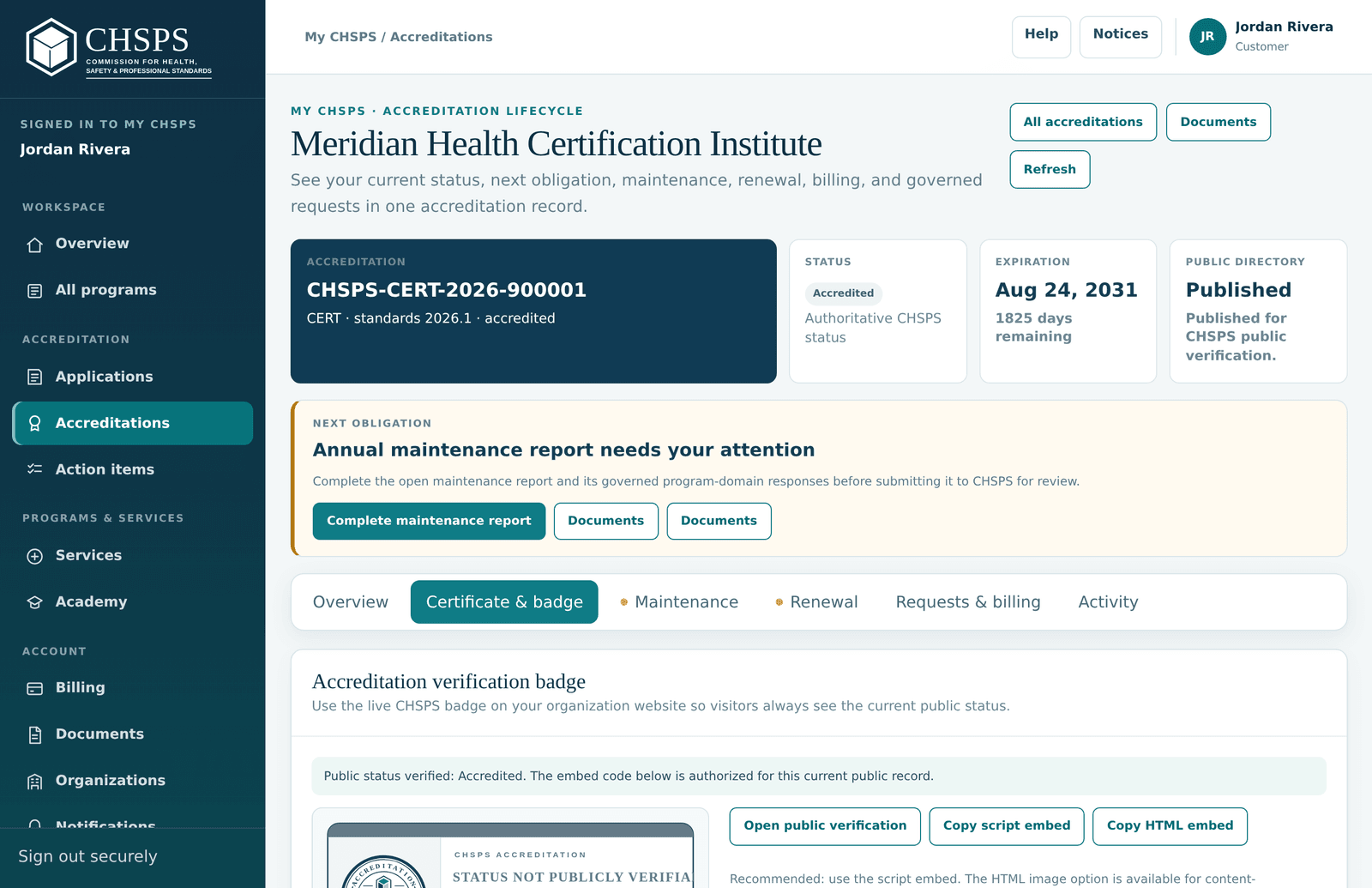Click Complete maintenance report
Screen dimensions: 1372x888
[x=429, y=521]
